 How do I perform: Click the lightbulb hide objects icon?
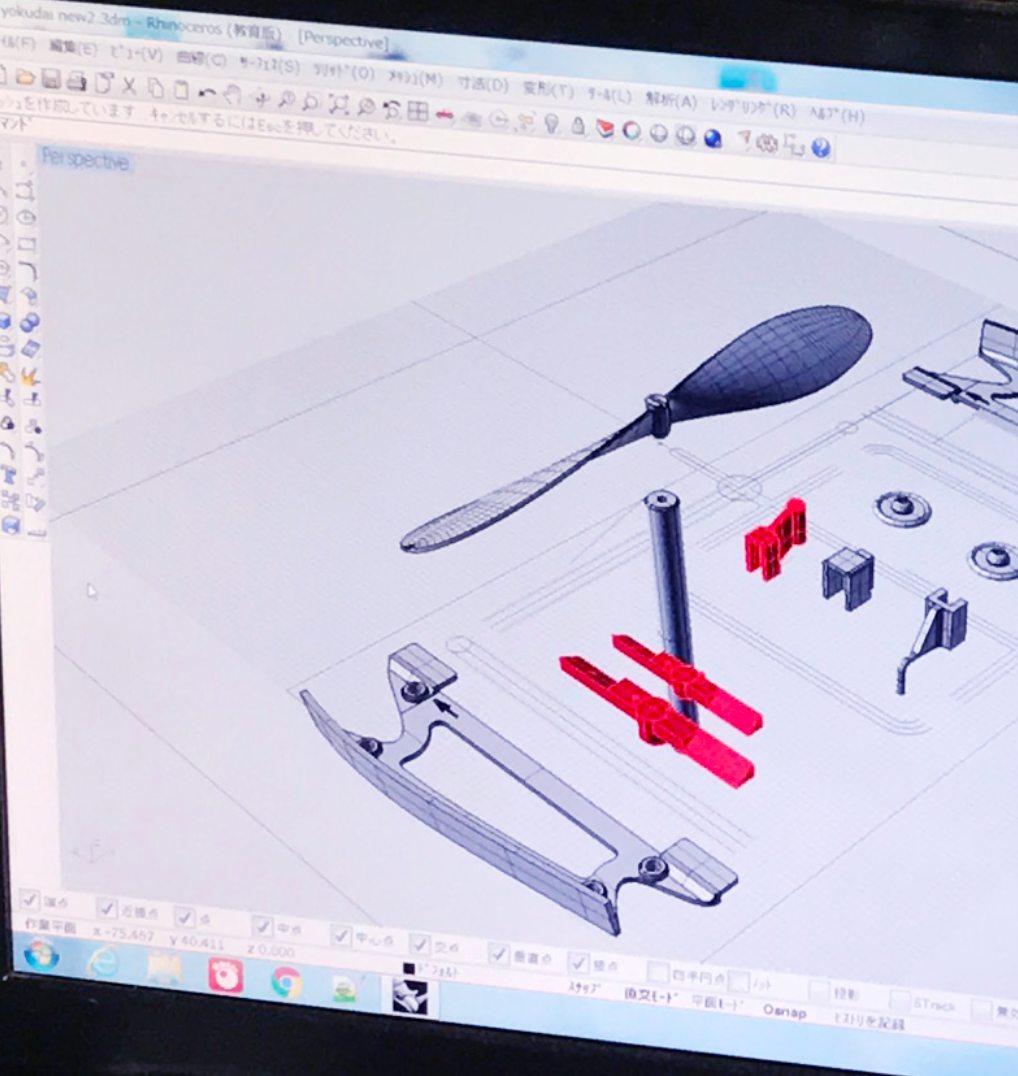click(551, 122)
